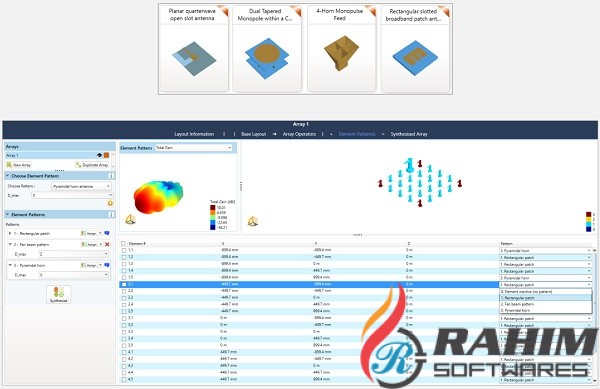Click the blue icon beside Pyramidal horn

pyautogui.click(x=107, y=265)
